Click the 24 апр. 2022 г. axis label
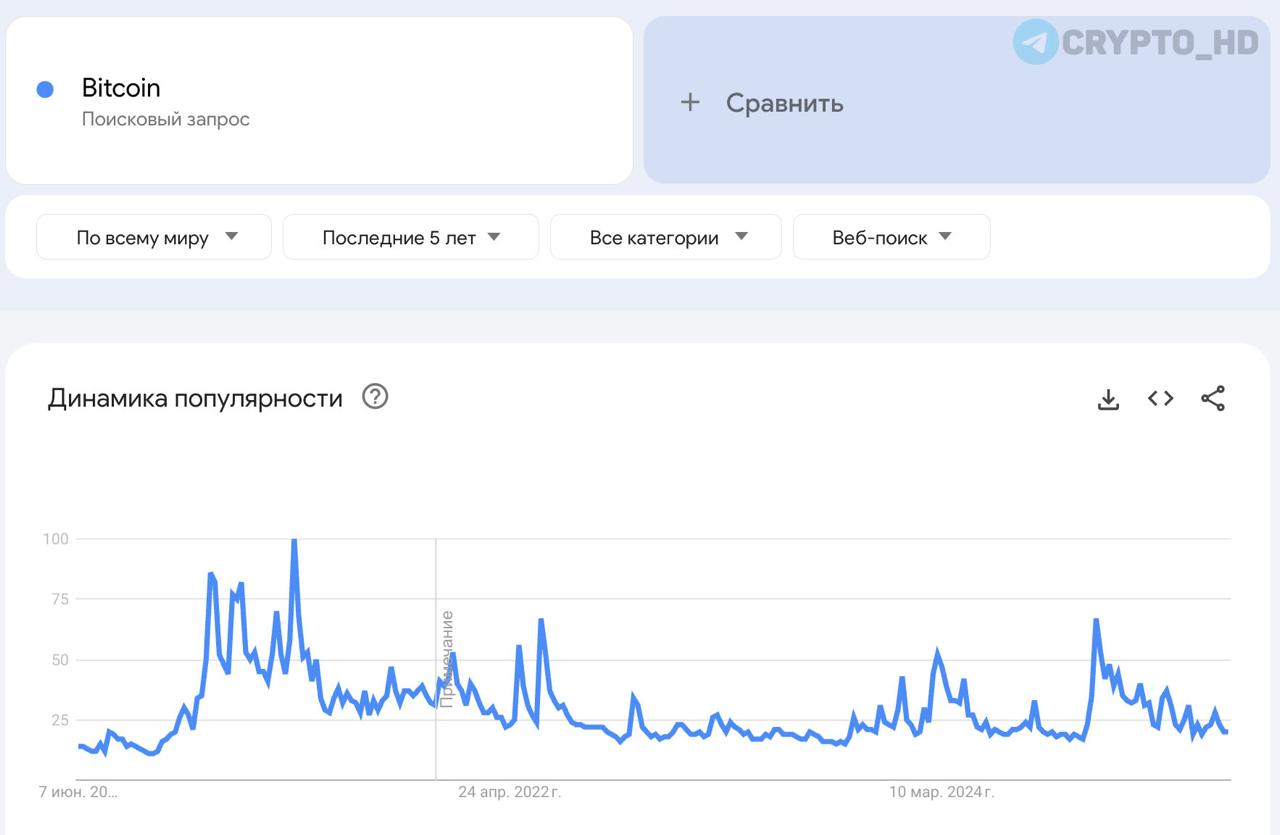1280x835 pixels. (510, 793)
